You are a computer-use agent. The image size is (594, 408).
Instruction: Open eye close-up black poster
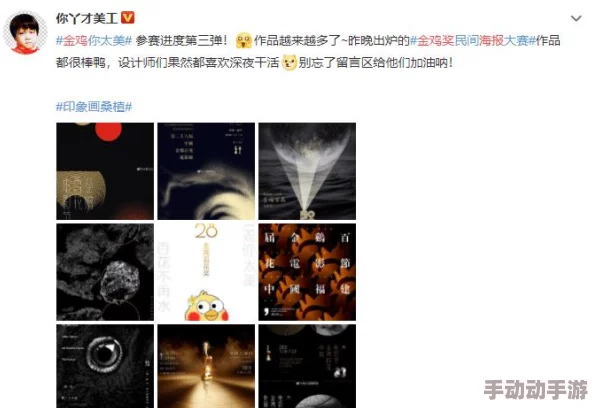(105, 366)
